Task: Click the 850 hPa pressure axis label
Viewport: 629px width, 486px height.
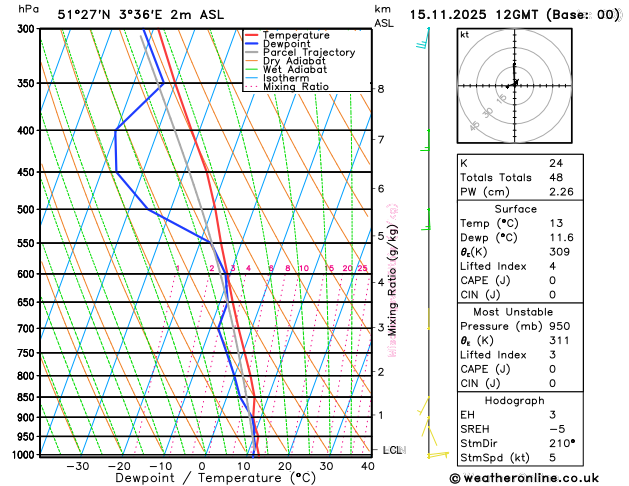Action: pyautogui.click(x=28, y=397)
